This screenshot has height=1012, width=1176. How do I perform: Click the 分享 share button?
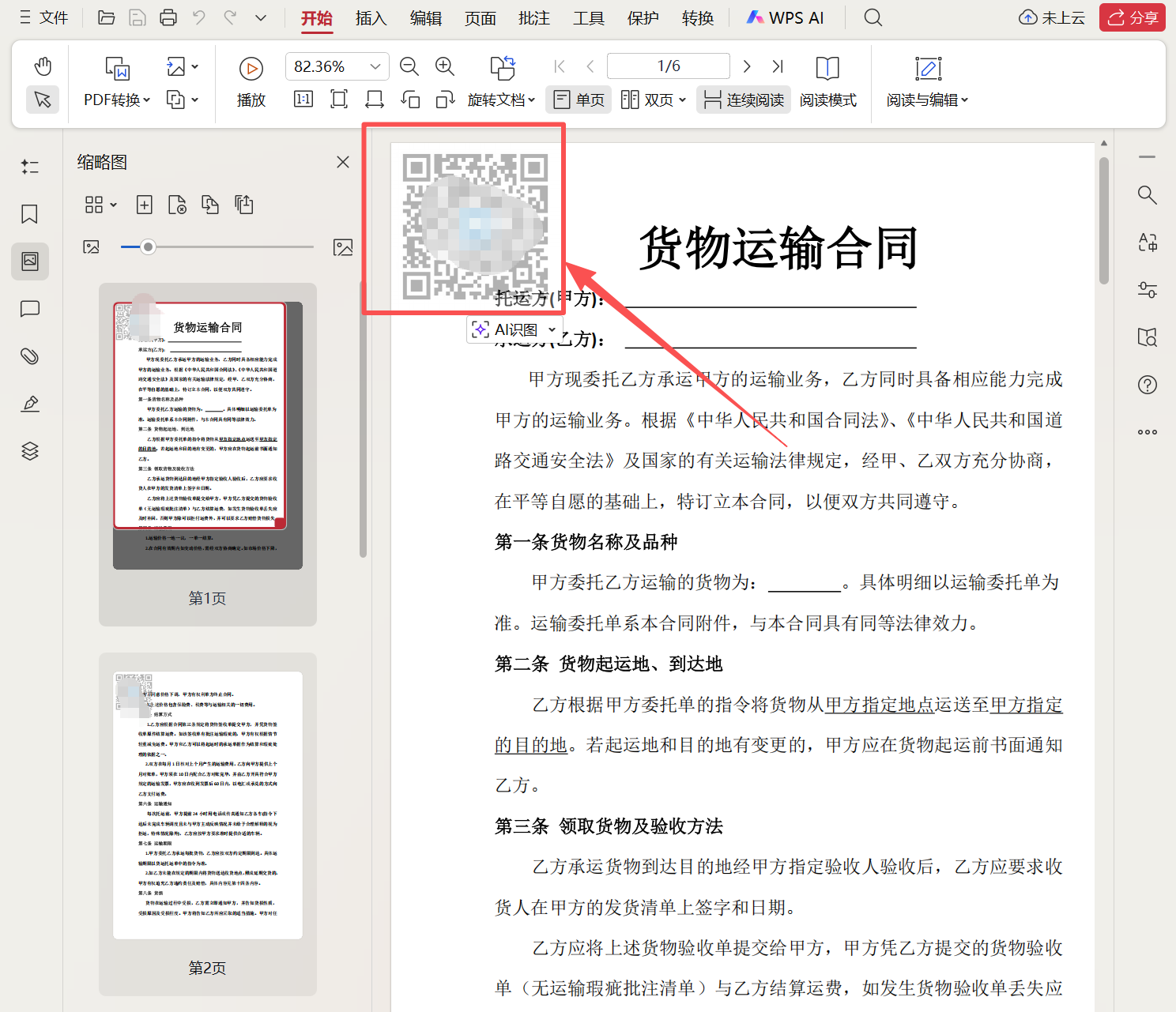tap(1133, 17)
